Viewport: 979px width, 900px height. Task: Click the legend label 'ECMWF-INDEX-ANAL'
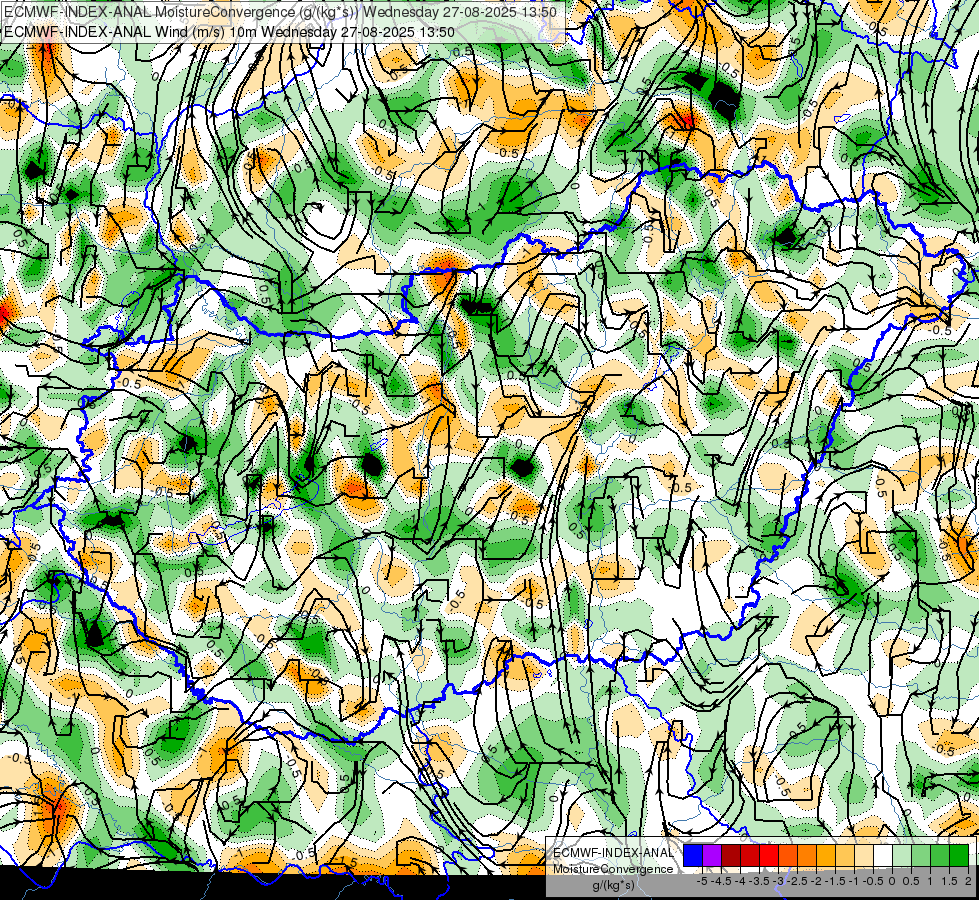pos(613,853)
